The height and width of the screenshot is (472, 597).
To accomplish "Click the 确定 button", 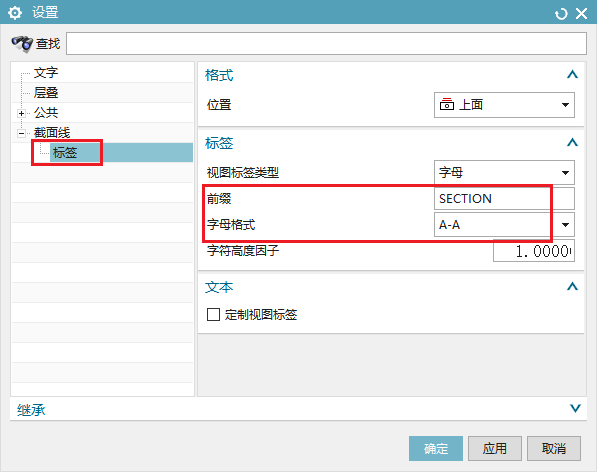I will point(436,448).
